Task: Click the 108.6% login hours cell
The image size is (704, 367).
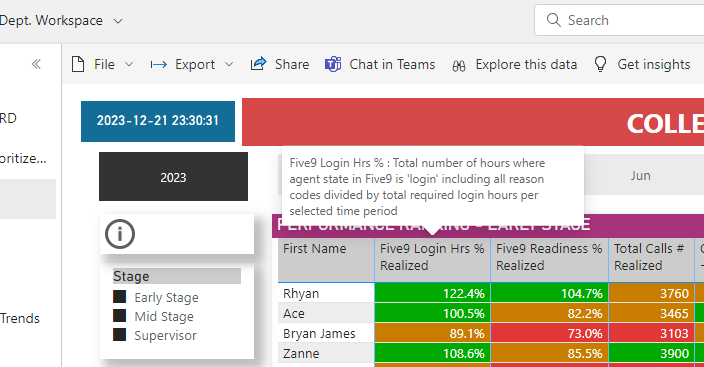Action: click(x=432, y=354)
